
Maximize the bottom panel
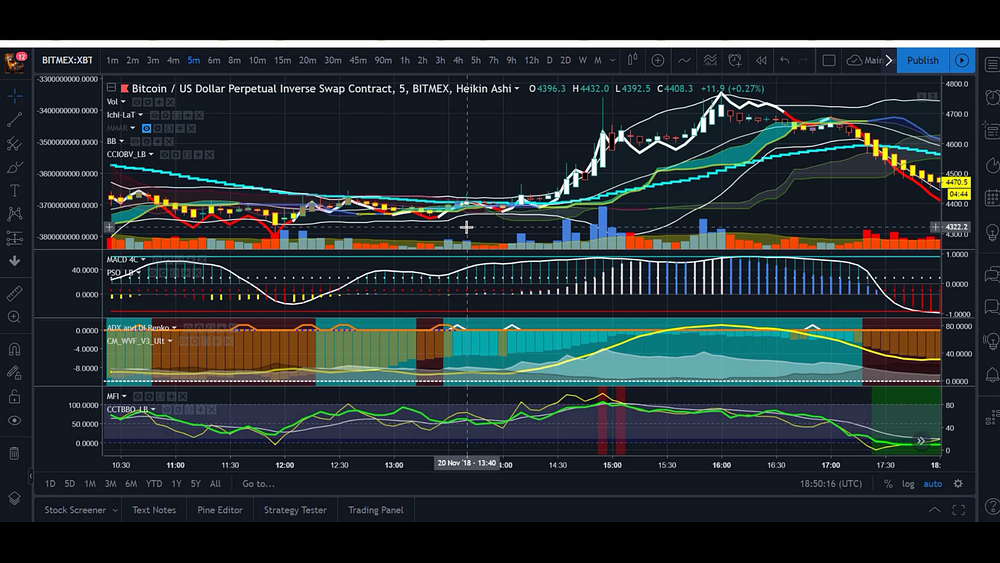[x=958, y=510]
